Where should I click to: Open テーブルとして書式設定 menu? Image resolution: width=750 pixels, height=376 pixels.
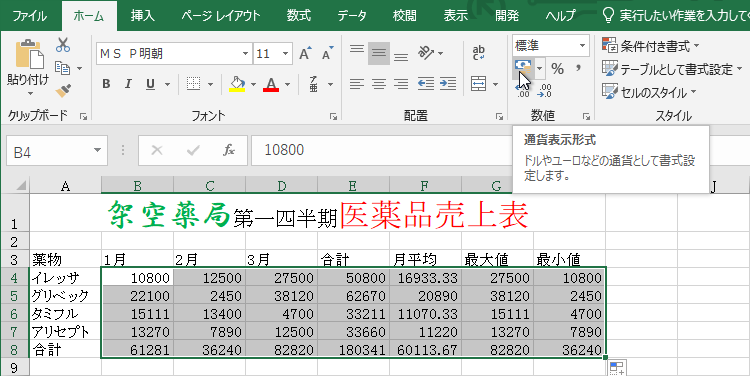pos(673,69)
